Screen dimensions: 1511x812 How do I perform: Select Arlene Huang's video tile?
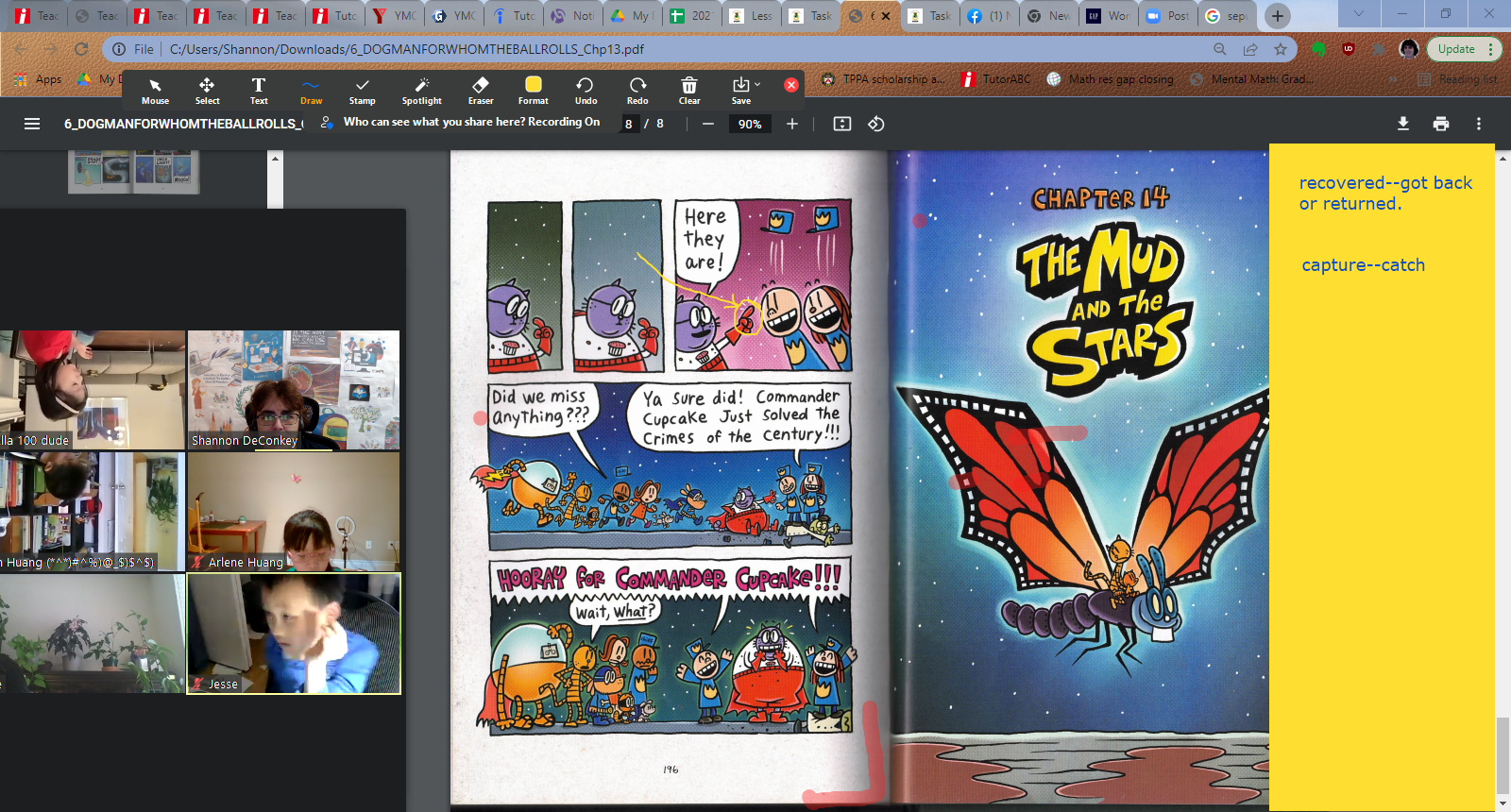point(294,512)
